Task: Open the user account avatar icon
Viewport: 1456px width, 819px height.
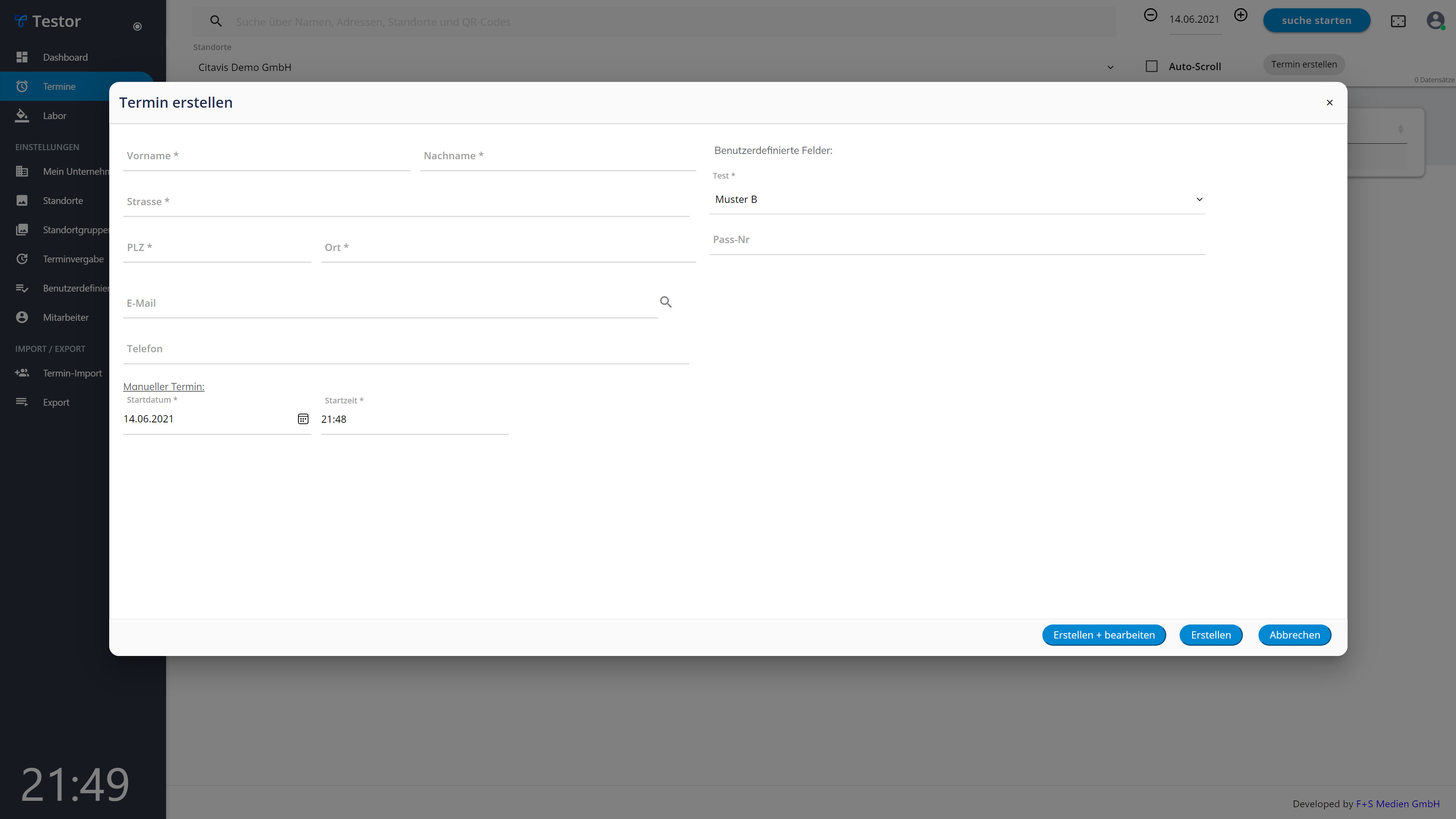Action: (1436, 21)
